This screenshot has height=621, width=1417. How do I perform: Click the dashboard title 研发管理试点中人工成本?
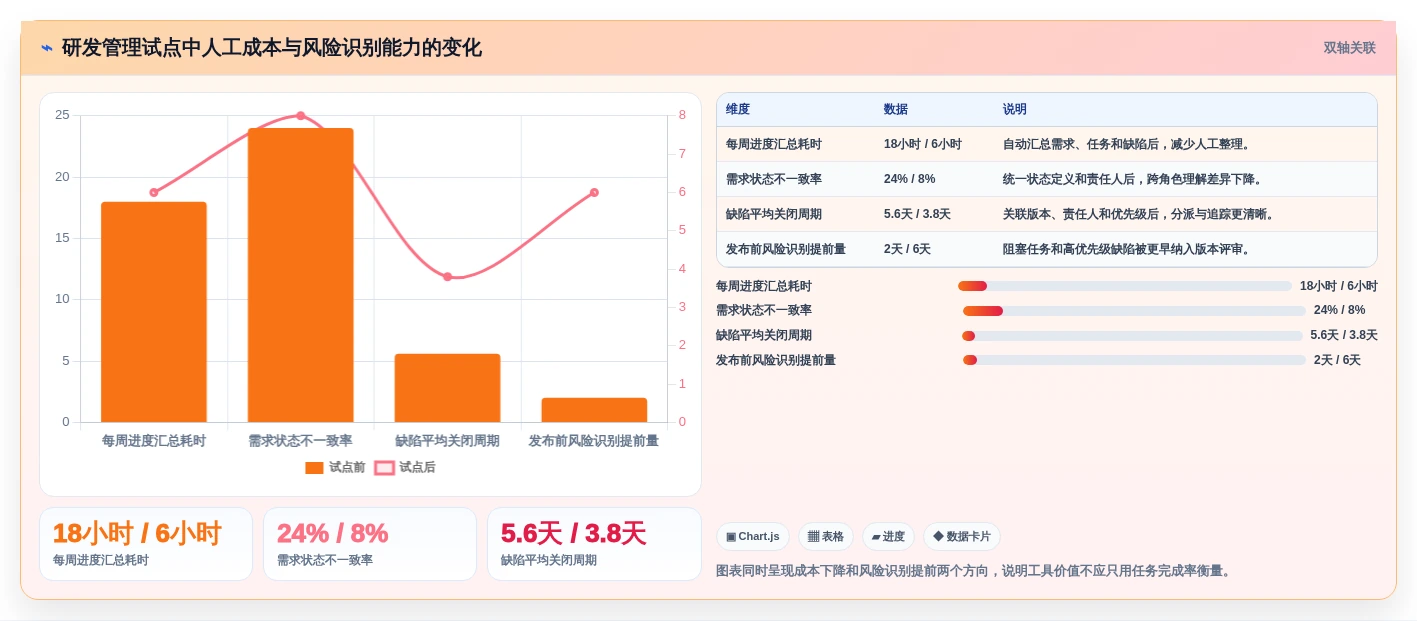point(272,48)
